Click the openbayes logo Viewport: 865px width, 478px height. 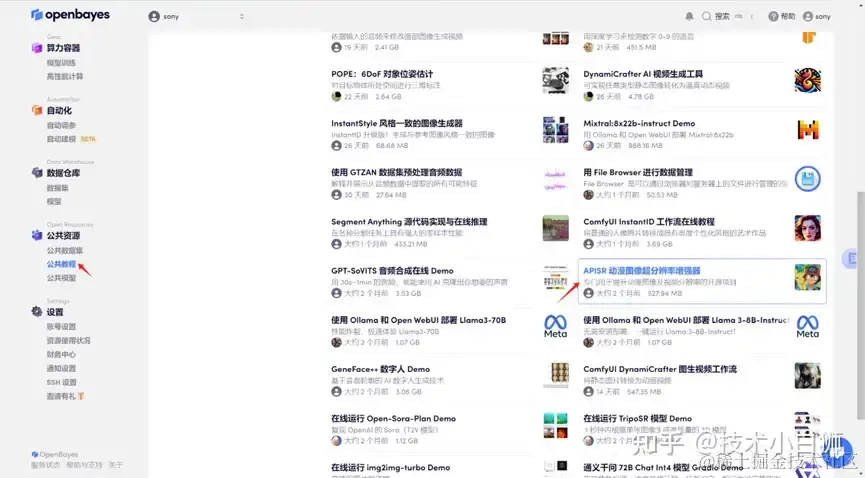point(70,15)
